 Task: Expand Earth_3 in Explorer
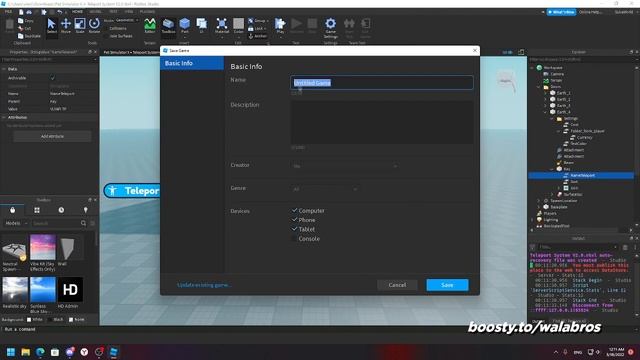(x=545, y=106)
